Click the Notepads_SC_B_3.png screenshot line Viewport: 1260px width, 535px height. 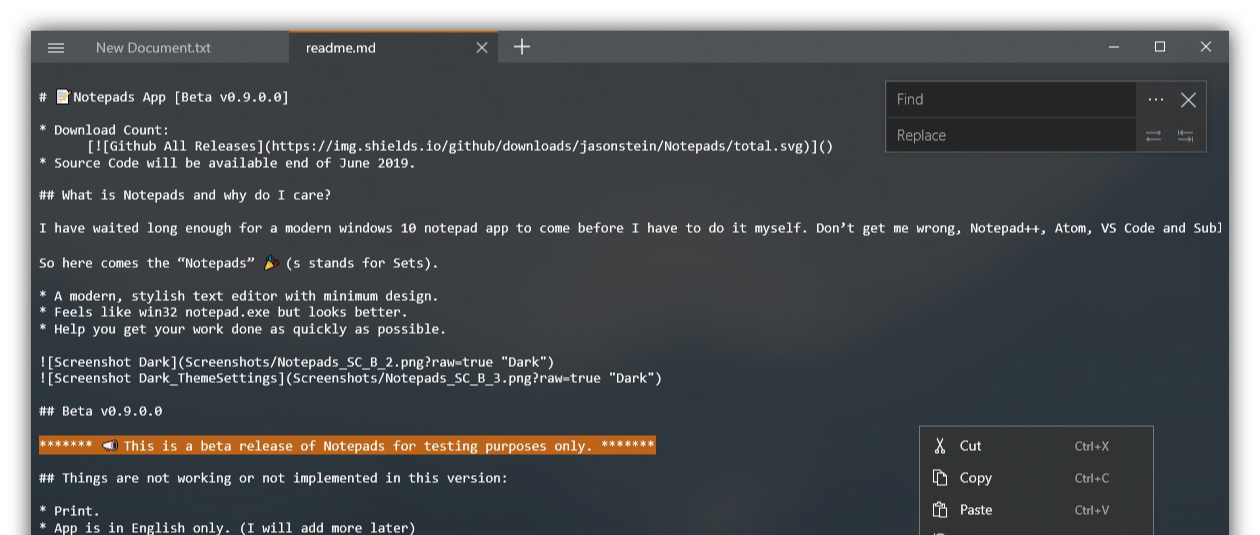(x=350, y=378)
